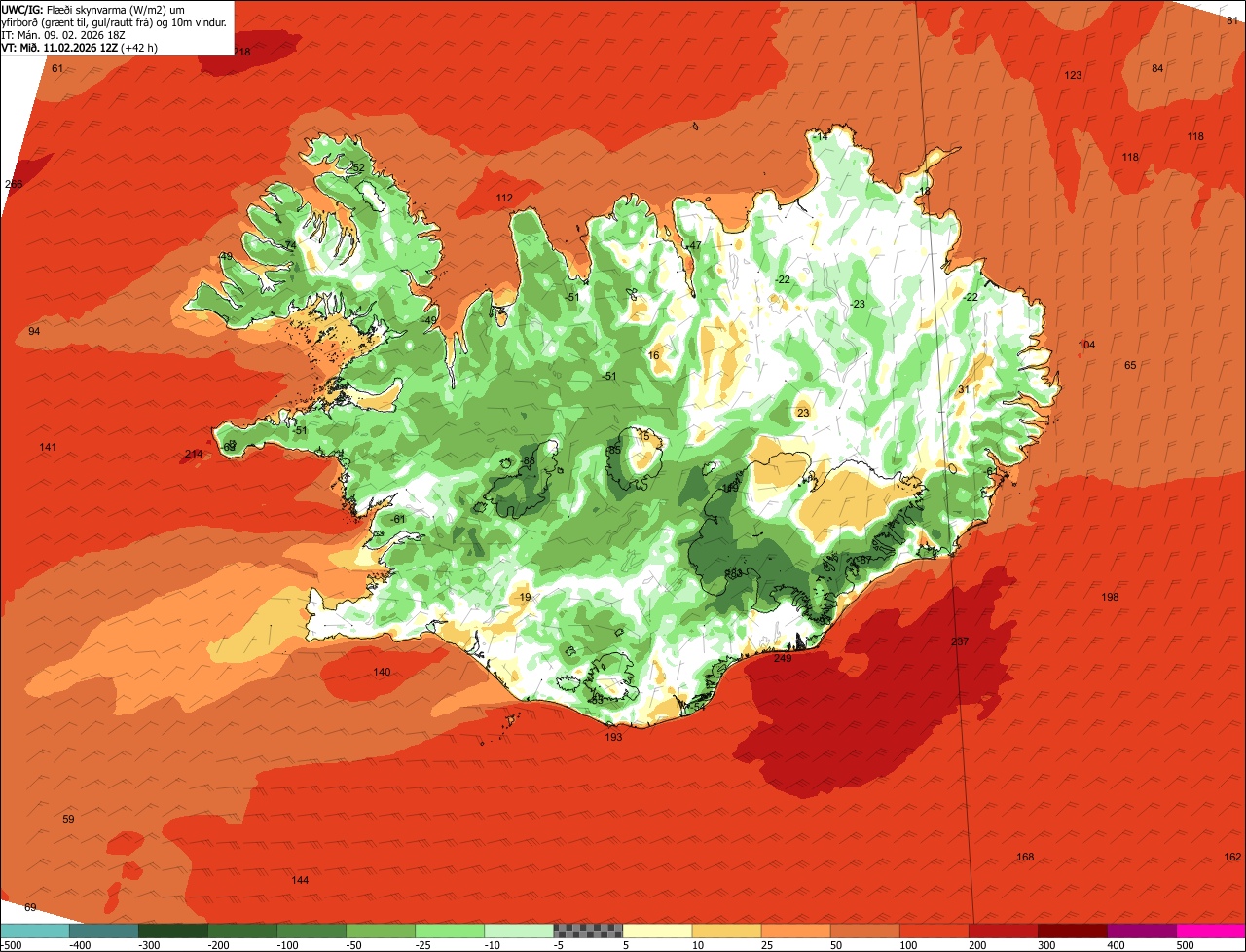The image size is (1246, 952).
Task: Click the yellow-orange 10 legend swatch
Action: click(726, 931)
